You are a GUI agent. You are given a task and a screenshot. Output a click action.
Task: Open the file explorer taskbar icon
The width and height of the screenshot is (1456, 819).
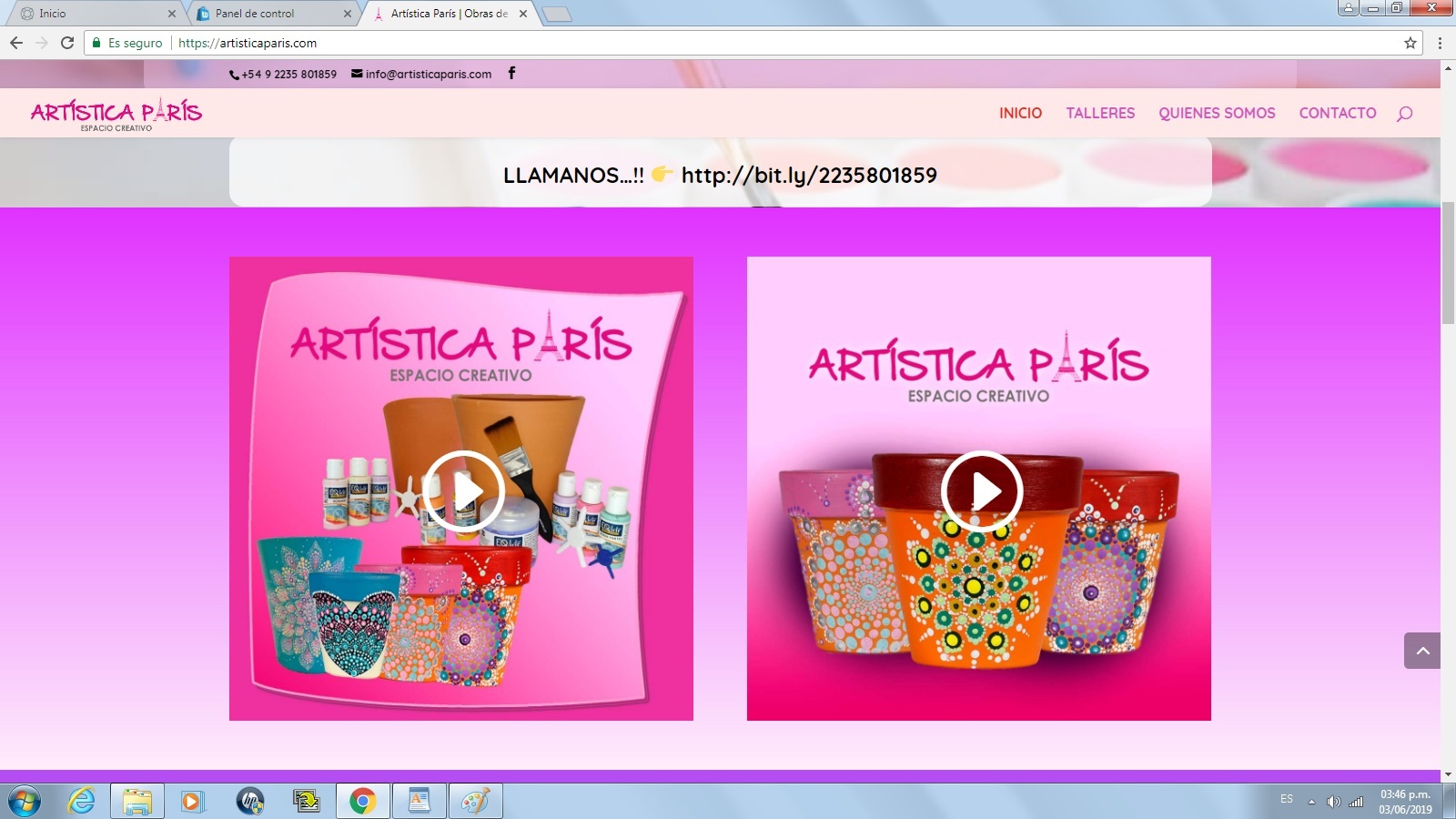tap(137, 801)
